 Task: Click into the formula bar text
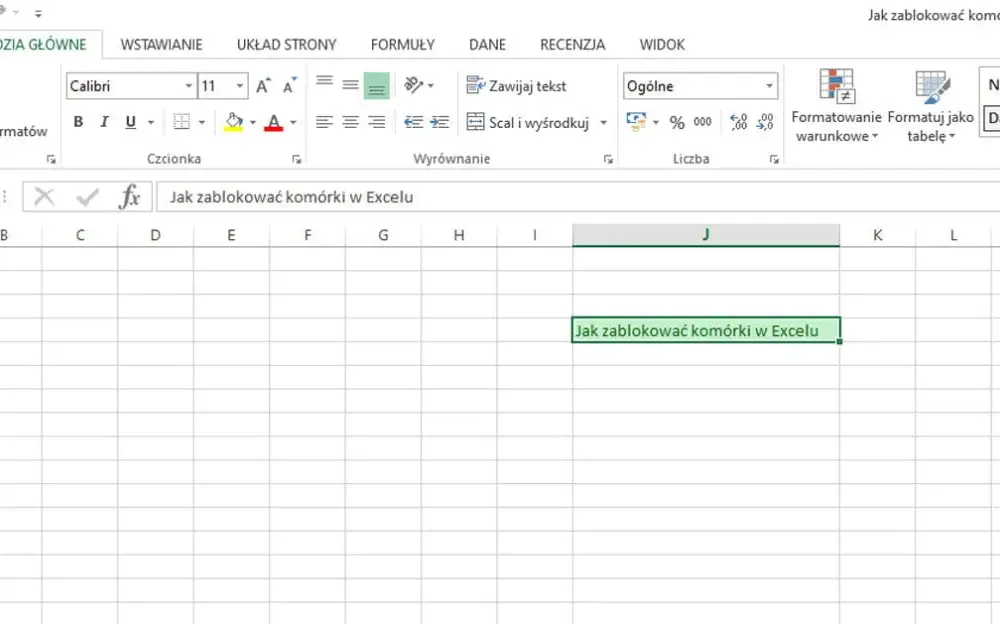291,197
